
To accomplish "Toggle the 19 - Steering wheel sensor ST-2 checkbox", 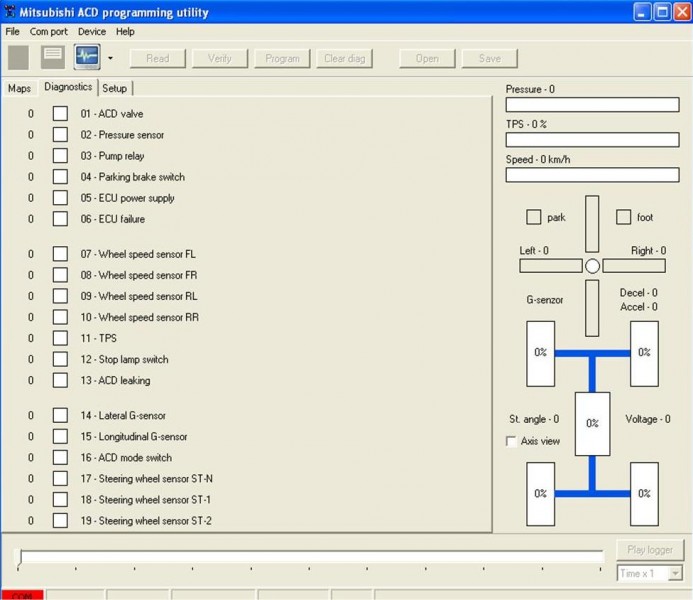I will point(60,520).
